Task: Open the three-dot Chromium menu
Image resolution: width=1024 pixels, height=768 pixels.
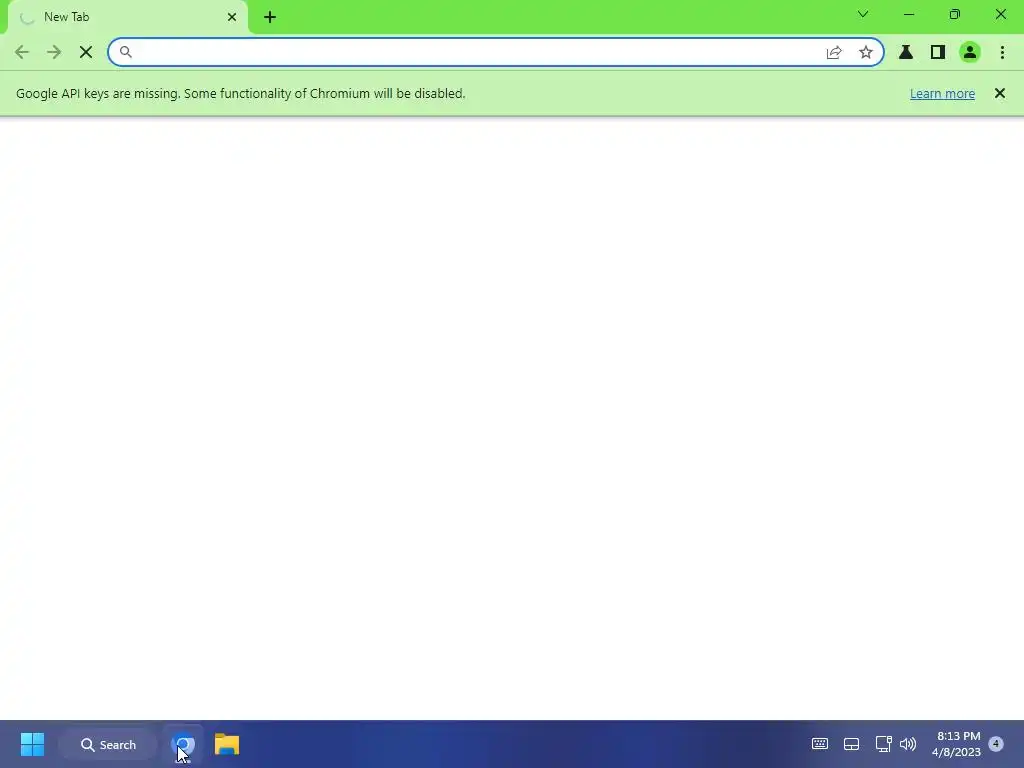Action: pyautogui.click(x=1002, y=52)
